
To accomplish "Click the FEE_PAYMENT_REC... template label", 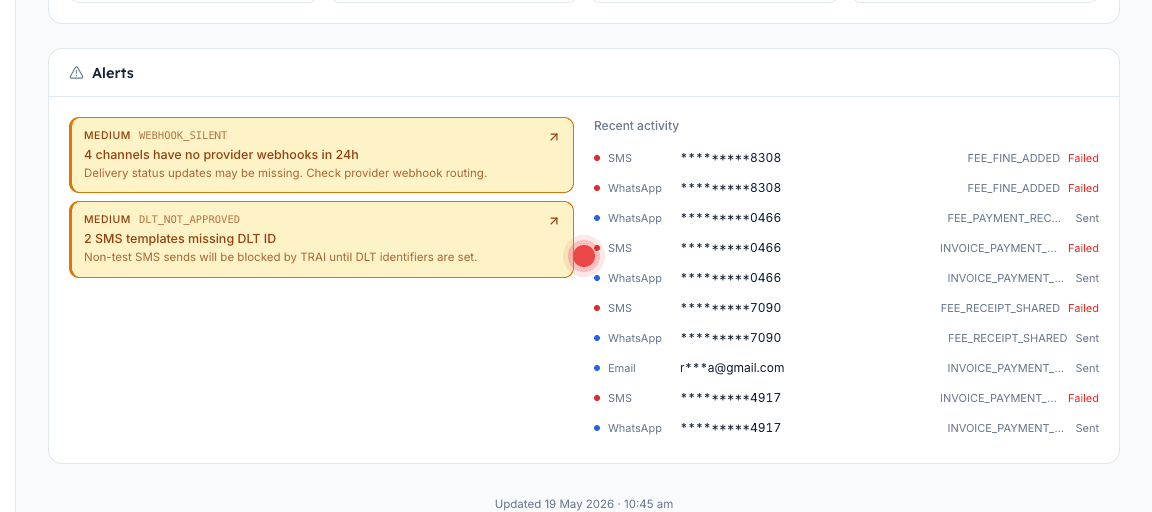I will coord(1004,218).
